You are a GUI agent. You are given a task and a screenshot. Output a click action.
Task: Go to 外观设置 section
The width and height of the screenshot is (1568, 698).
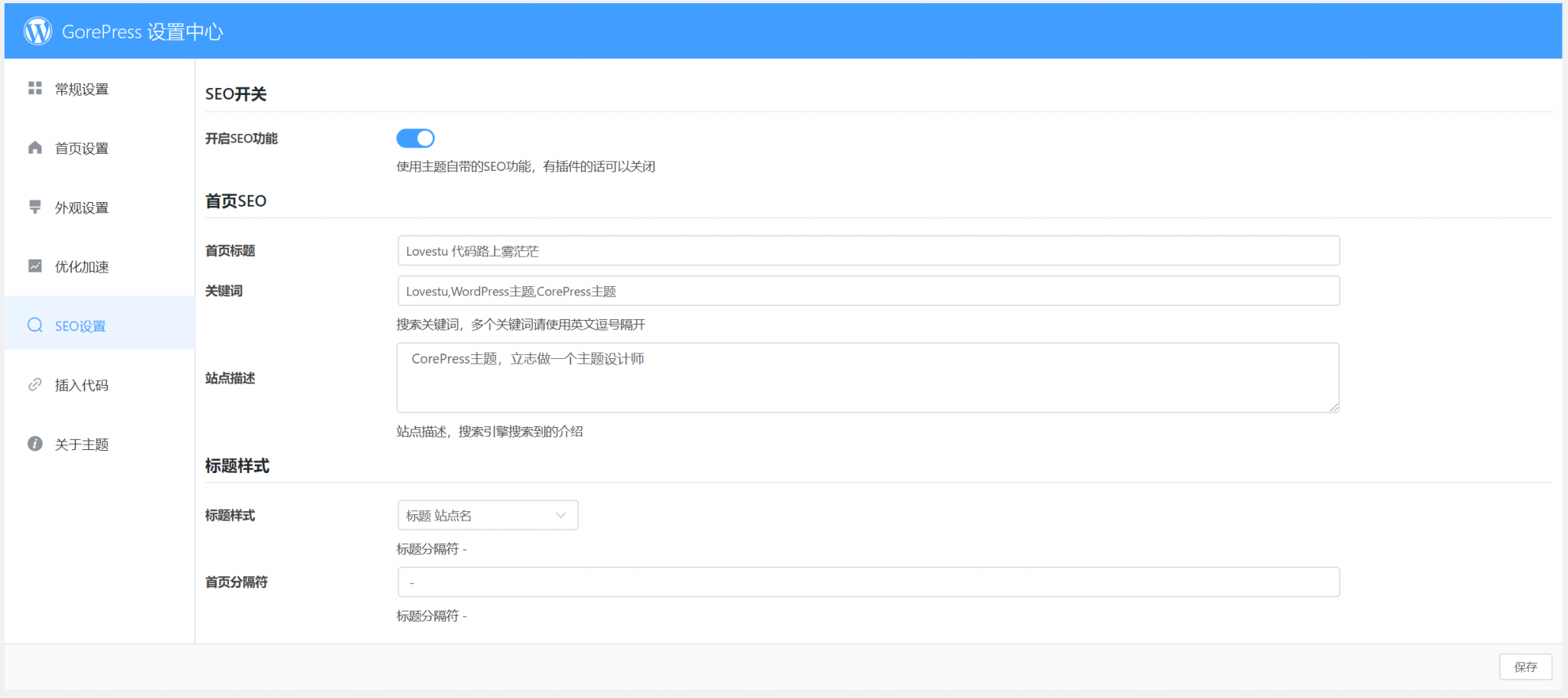pyautogui.click(x=100, y=207)
